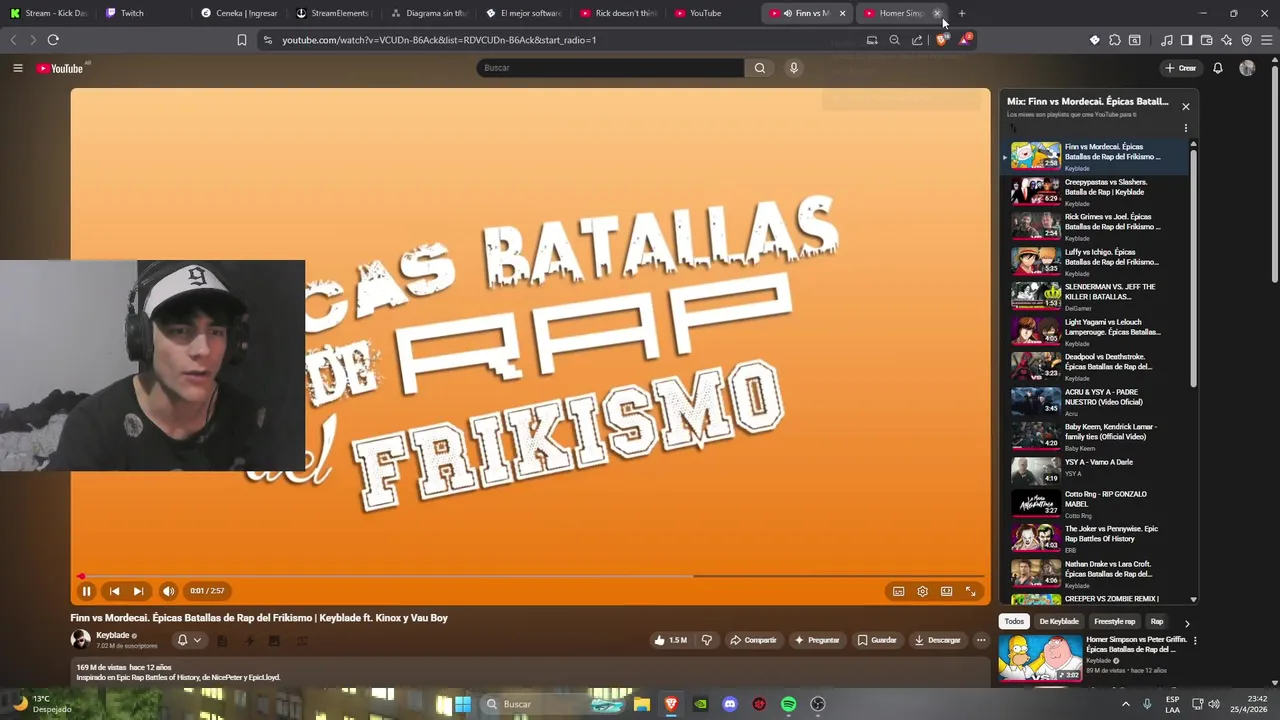Open the video player settings gear

click(922, 591)
